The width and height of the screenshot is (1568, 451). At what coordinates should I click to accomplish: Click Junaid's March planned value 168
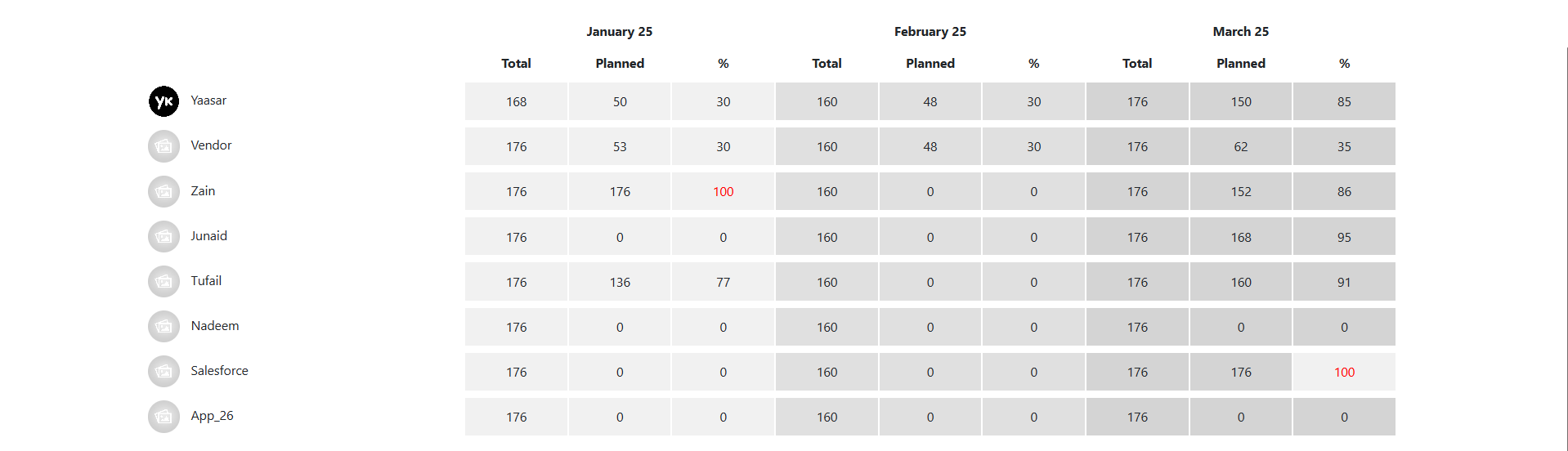[x=1241, y=237]
